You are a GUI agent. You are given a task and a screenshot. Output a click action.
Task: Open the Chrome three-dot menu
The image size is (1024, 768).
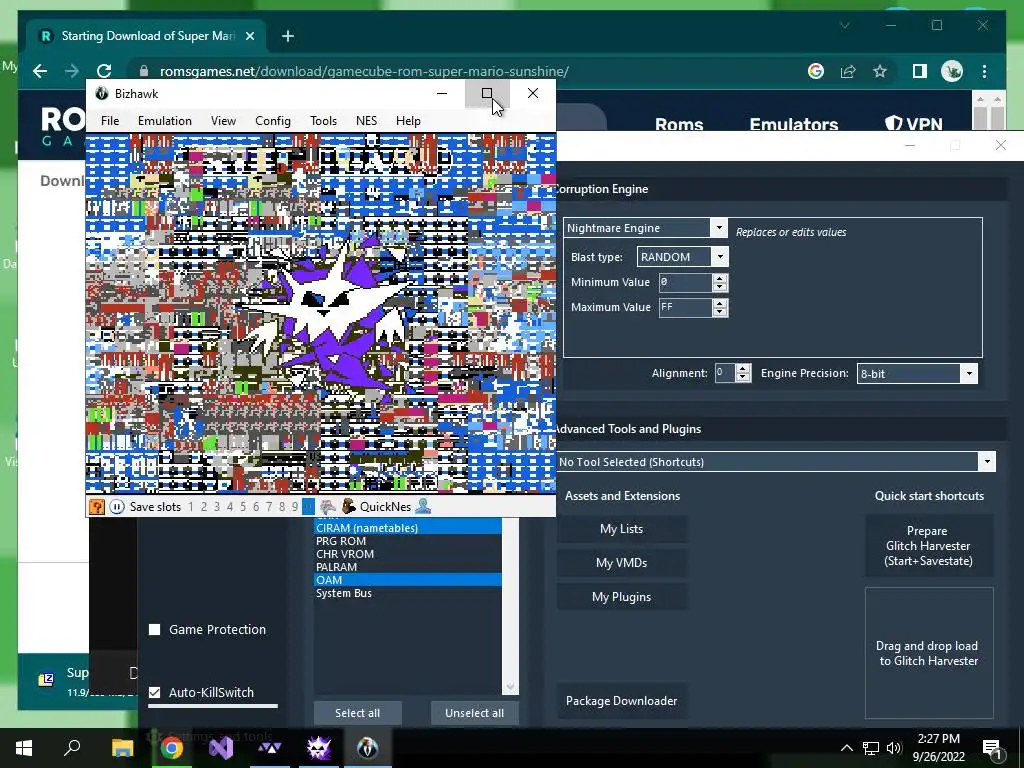pyautogui.click(x=984, y=71)
